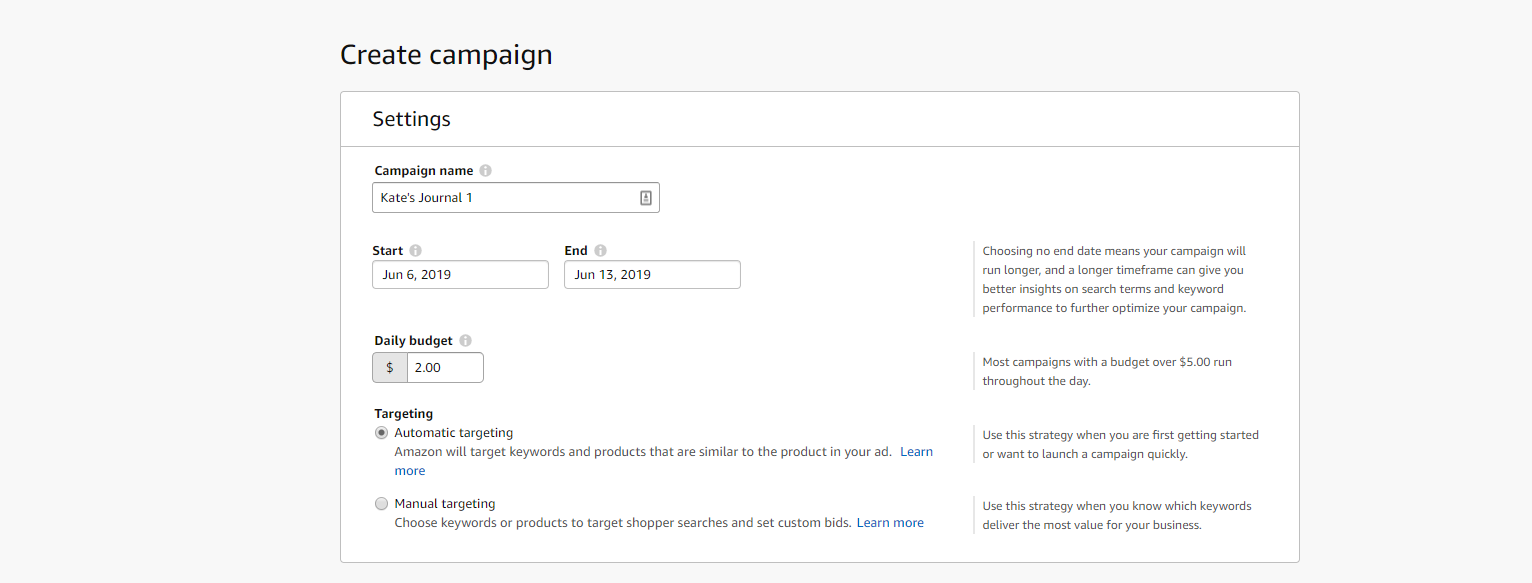Click the Campaign name field label
This screenshot has width=1532, height=583.
[424, 171]
